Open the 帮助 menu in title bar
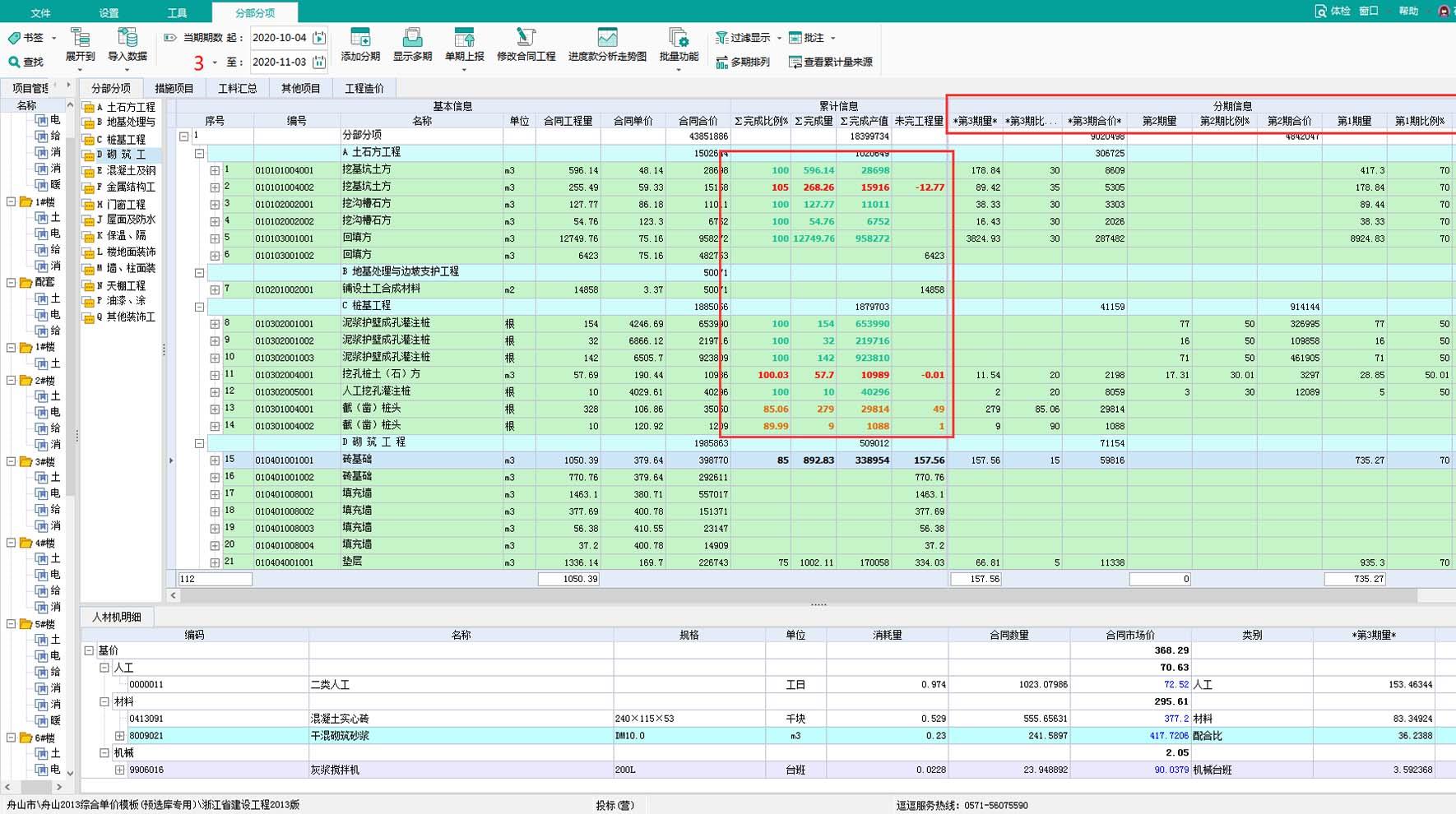This screenshot has width=1456, height=814. pos(1409,11)
